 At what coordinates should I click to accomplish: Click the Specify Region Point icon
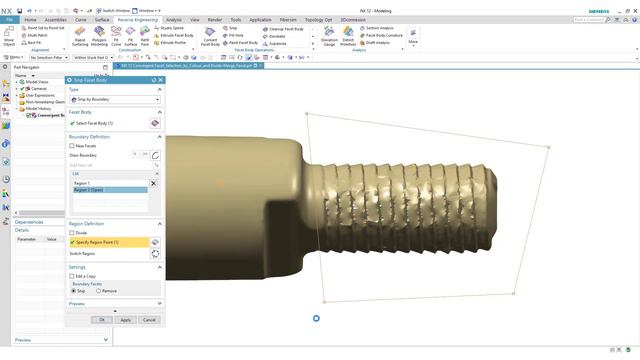coord(155,242)
